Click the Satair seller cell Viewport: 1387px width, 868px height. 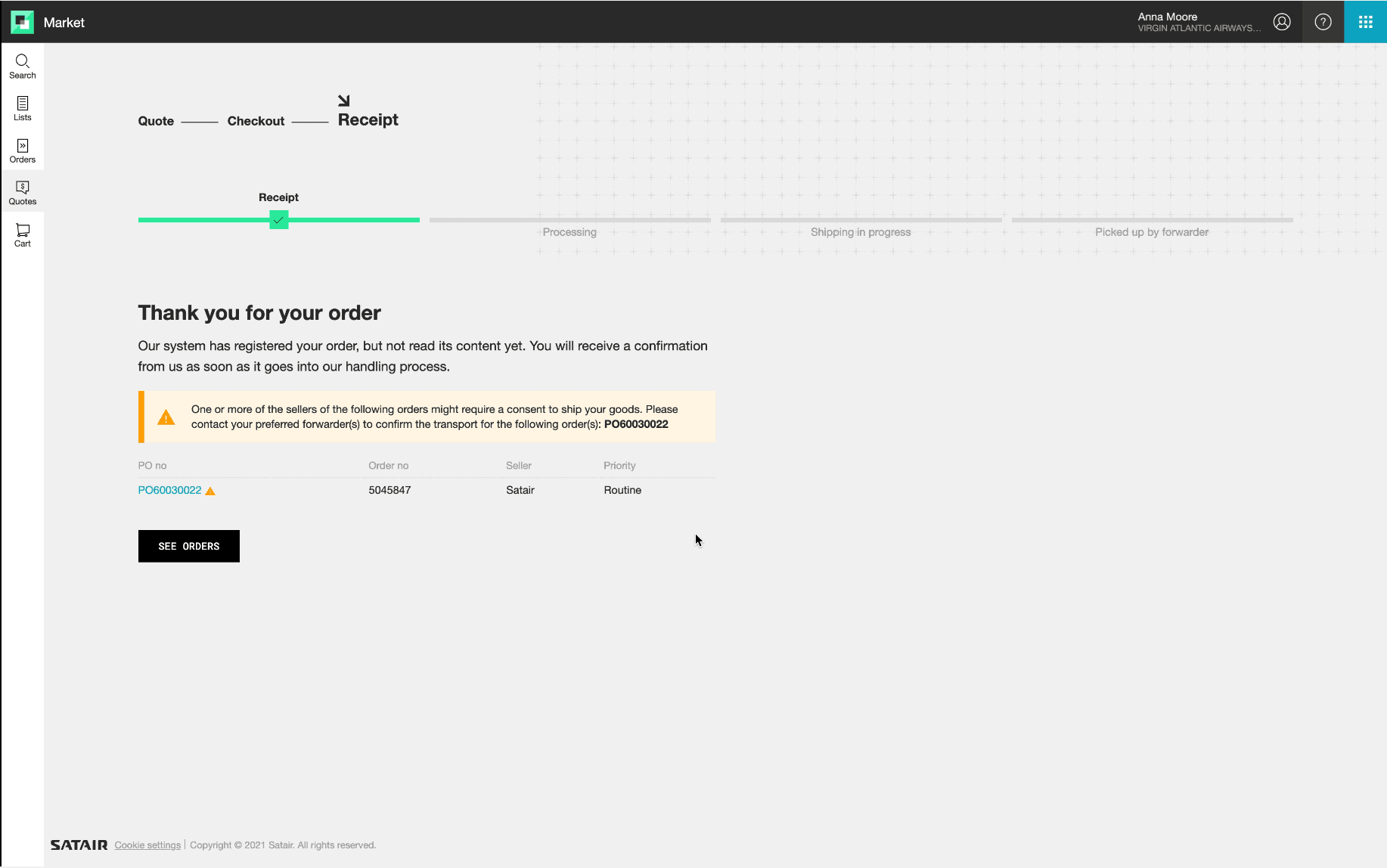520,490
